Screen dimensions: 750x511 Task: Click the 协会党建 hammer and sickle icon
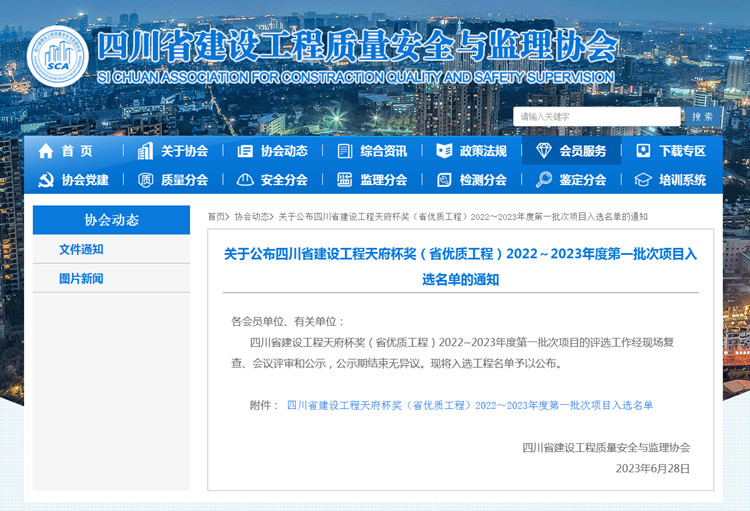pyautogui.click(x=45, y=180)
